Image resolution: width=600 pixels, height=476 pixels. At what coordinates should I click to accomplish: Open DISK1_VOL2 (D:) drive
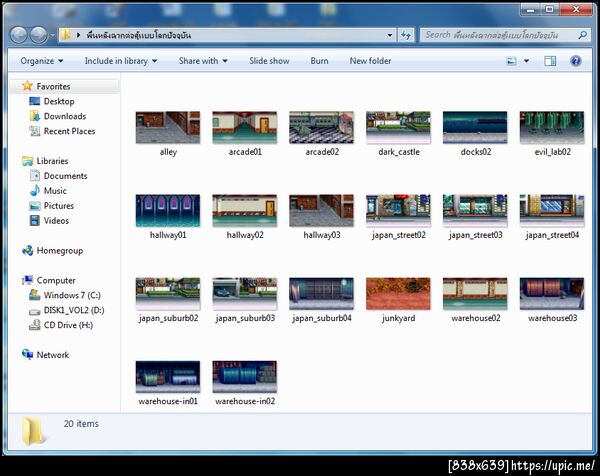click(x=74, y=310)
